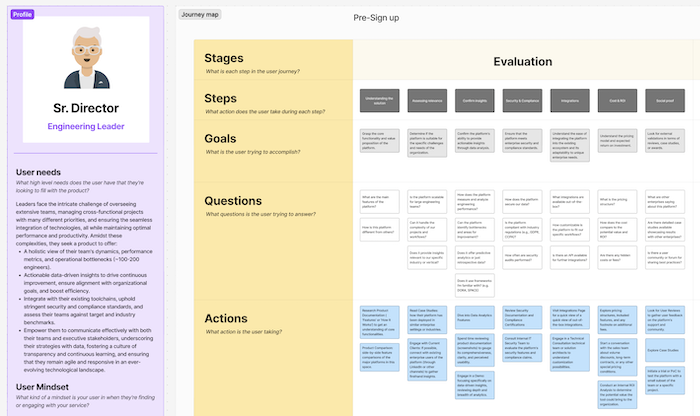
Task: Click the Explore Case Studies blue sticky note
Action: point(666,352)
